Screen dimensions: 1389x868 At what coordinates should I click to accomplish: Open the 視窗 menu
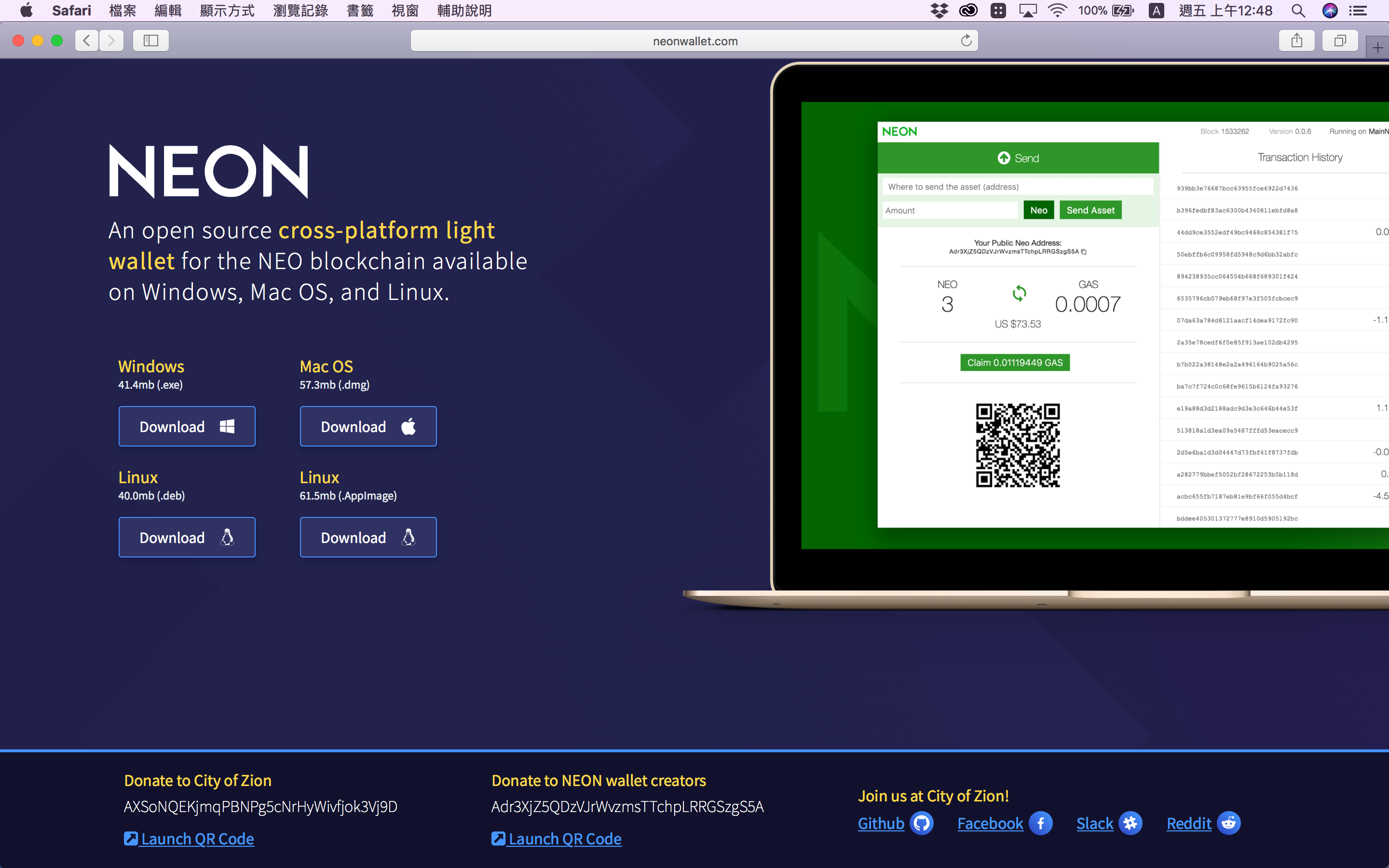coord(405,10)
